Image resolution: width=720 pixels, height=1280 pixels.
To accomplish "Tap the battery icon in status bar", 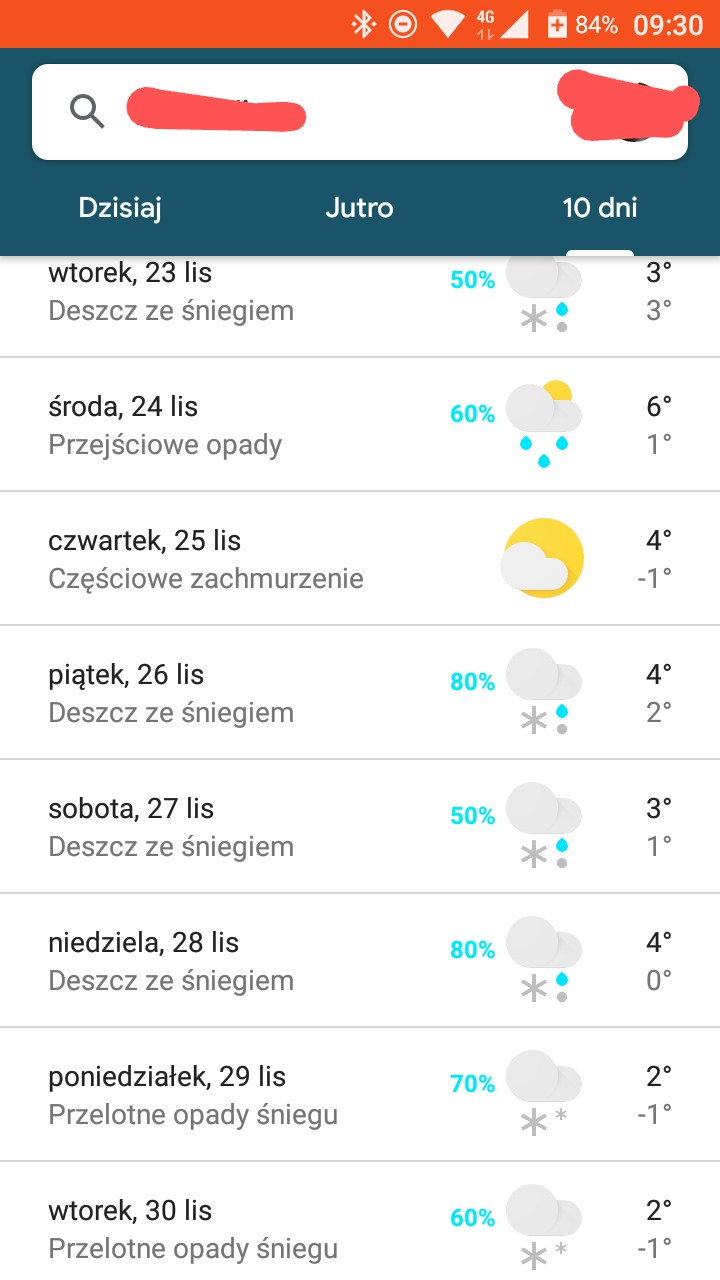I will (557, 24).
